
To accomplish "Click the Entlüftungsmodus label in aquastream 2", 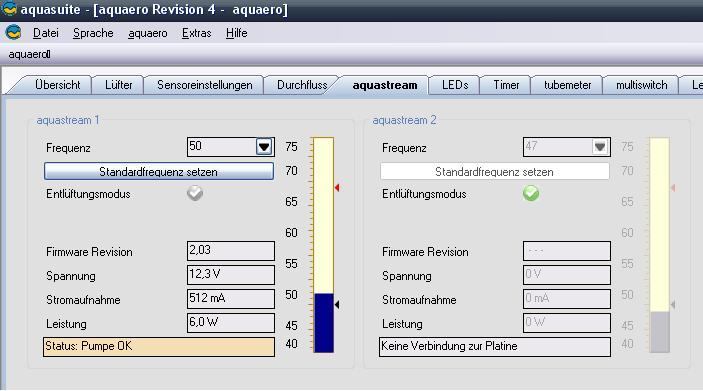I will pos(424,194).
